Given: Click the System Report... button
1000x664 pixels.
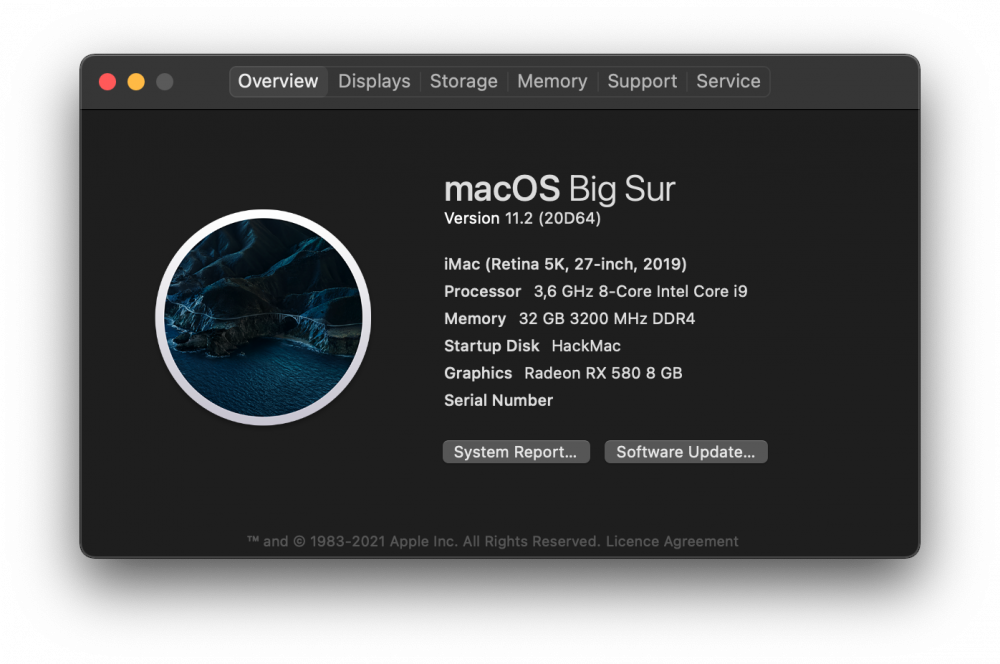Looking at the screenshot, I should coord(516,452).
